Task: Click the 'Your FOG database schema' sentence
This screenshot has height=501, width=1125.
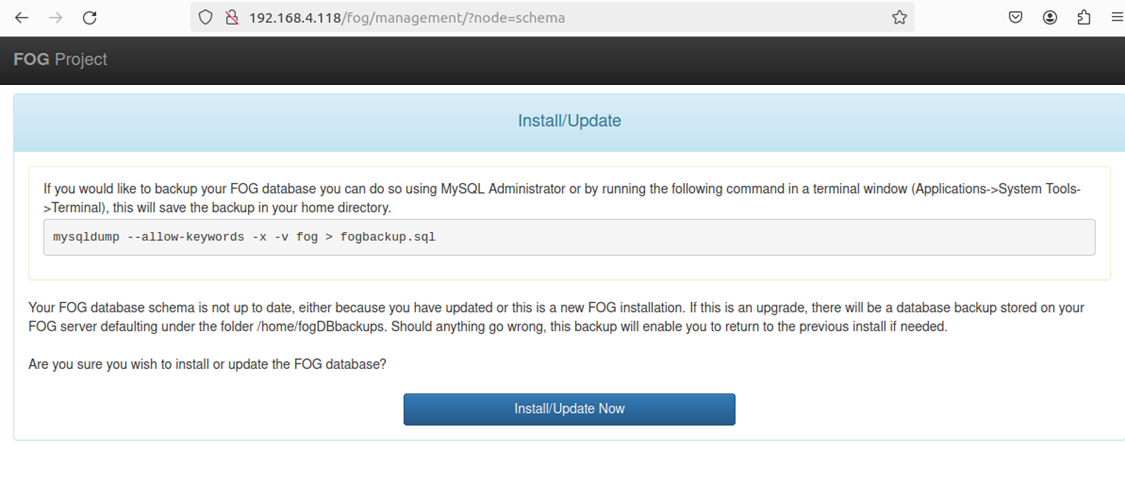Action: pos(556,317)
